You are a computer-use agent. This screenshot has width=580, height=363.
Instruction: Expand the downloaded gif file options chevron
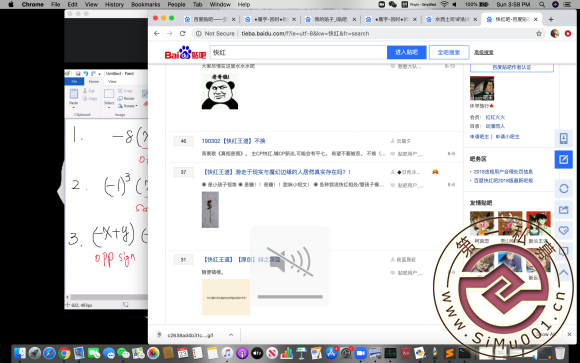pos(231,335)
